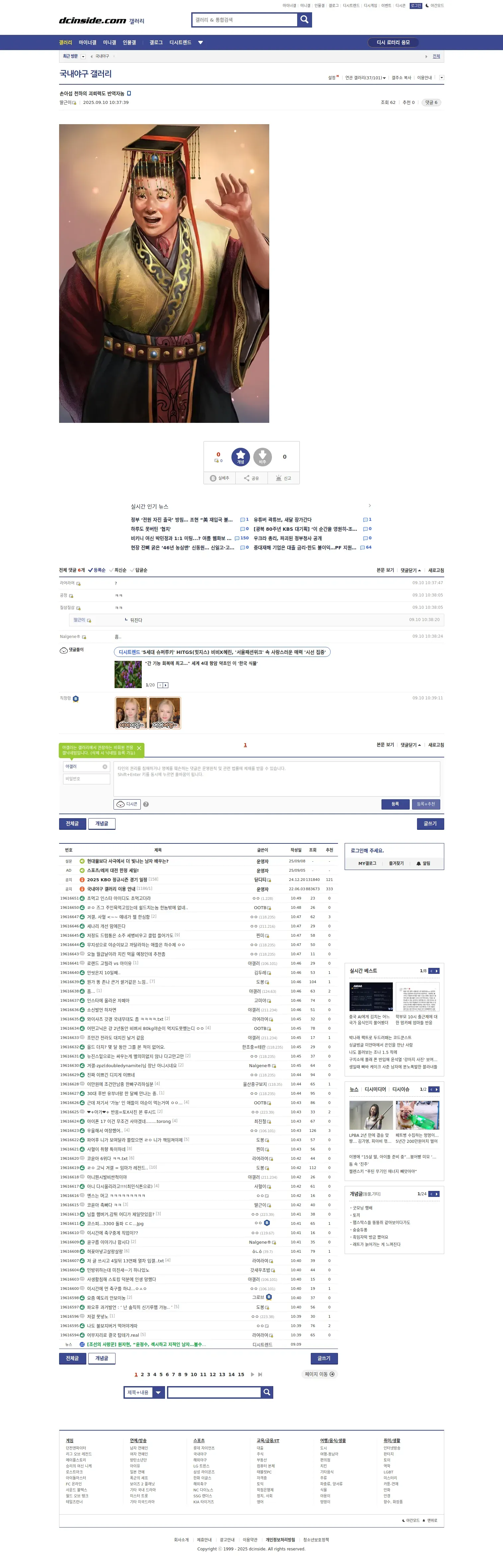Open the 인물갤 nav menu
This screenshot has width=503, height=1568.
[130, 42]
